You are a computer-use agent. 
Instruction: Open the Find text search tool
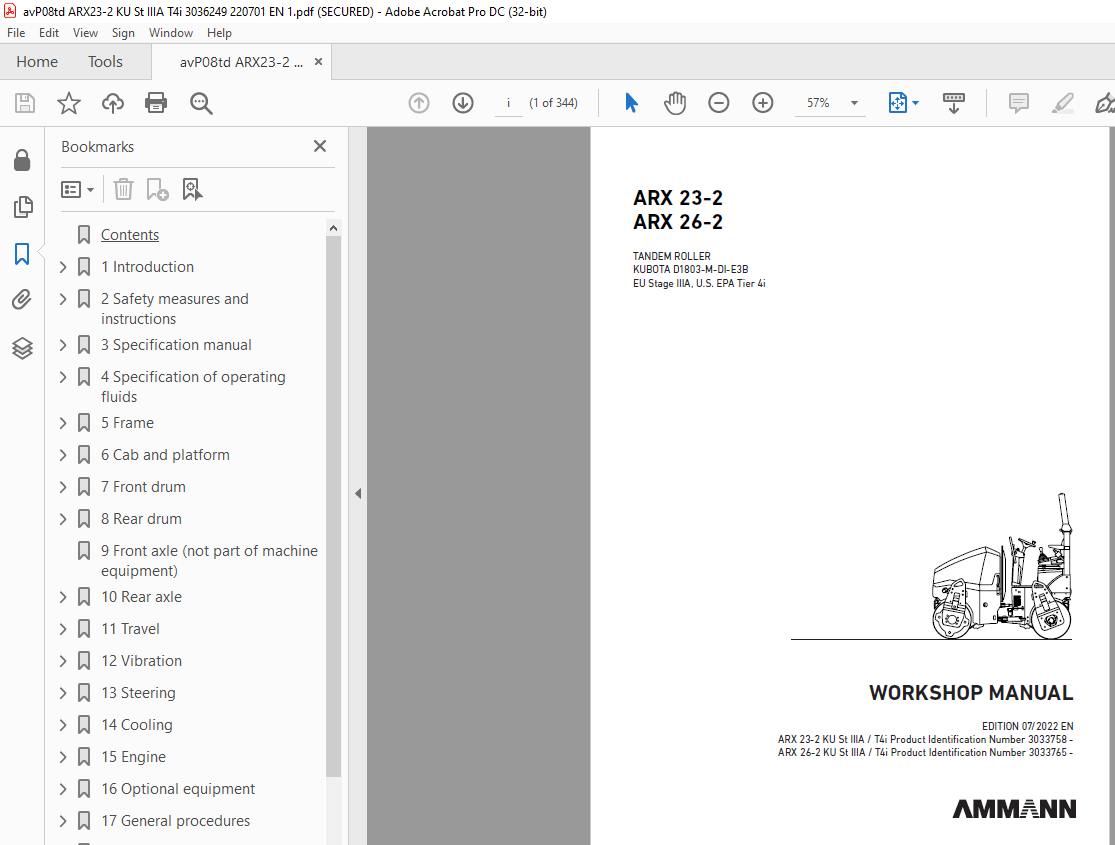[201, 103]
